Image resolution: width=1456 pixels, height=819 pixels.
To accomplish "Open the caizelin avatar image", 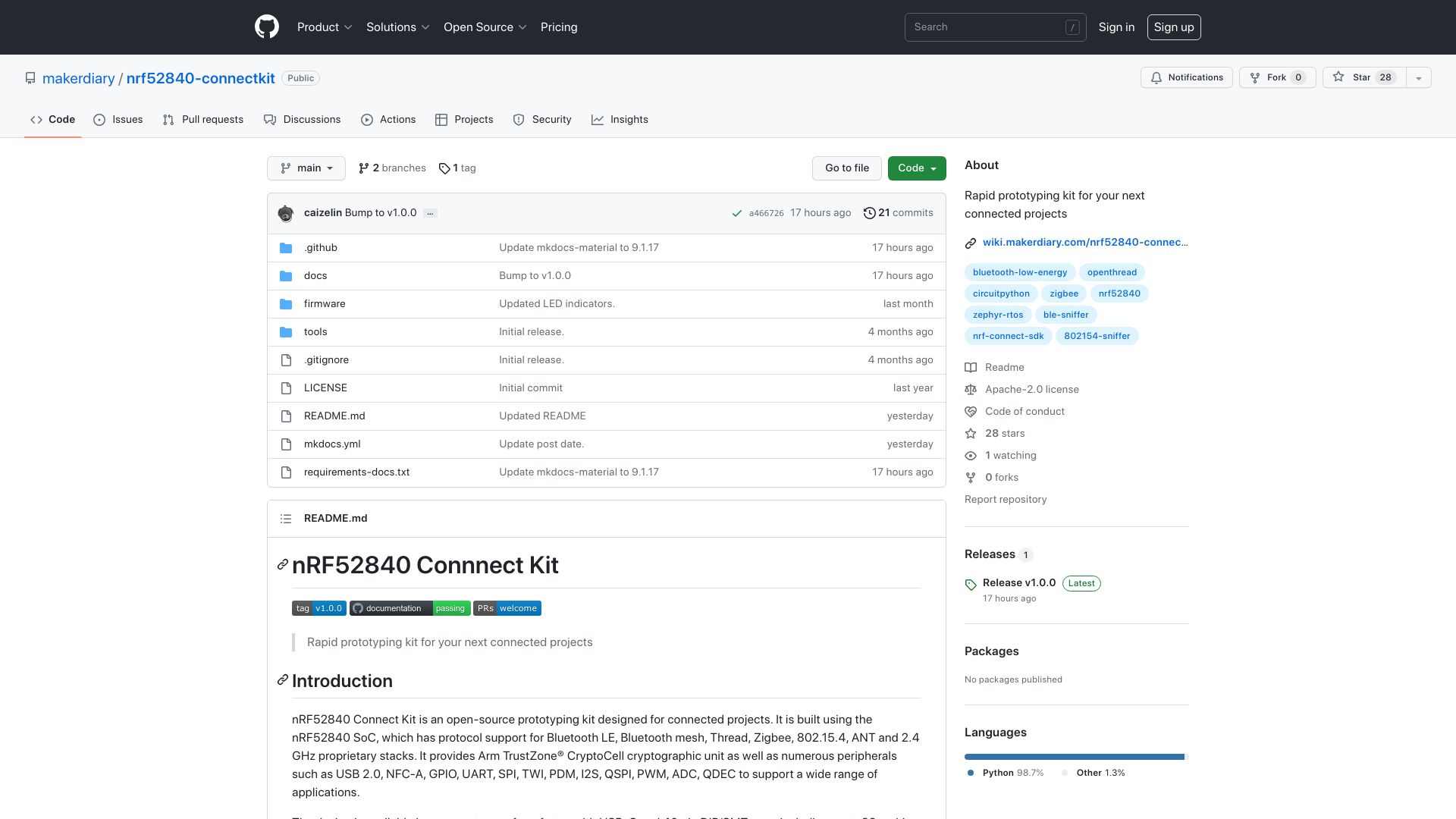I will click(286, 213).
